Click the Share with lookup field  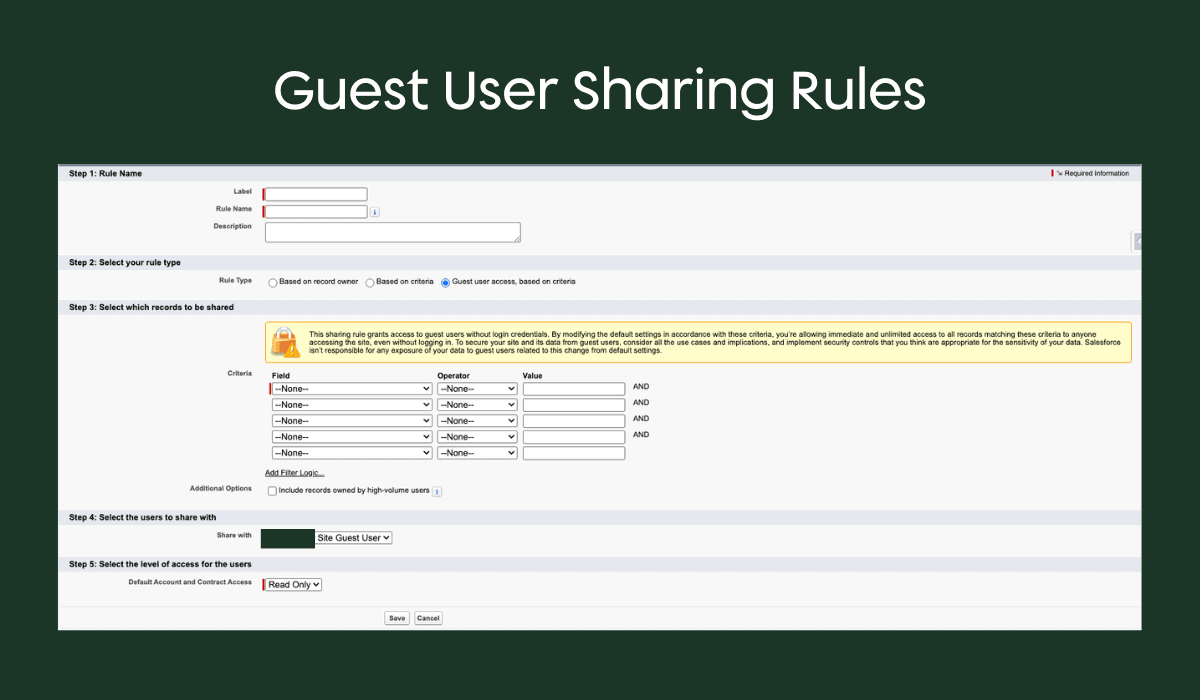click(287, 537)
